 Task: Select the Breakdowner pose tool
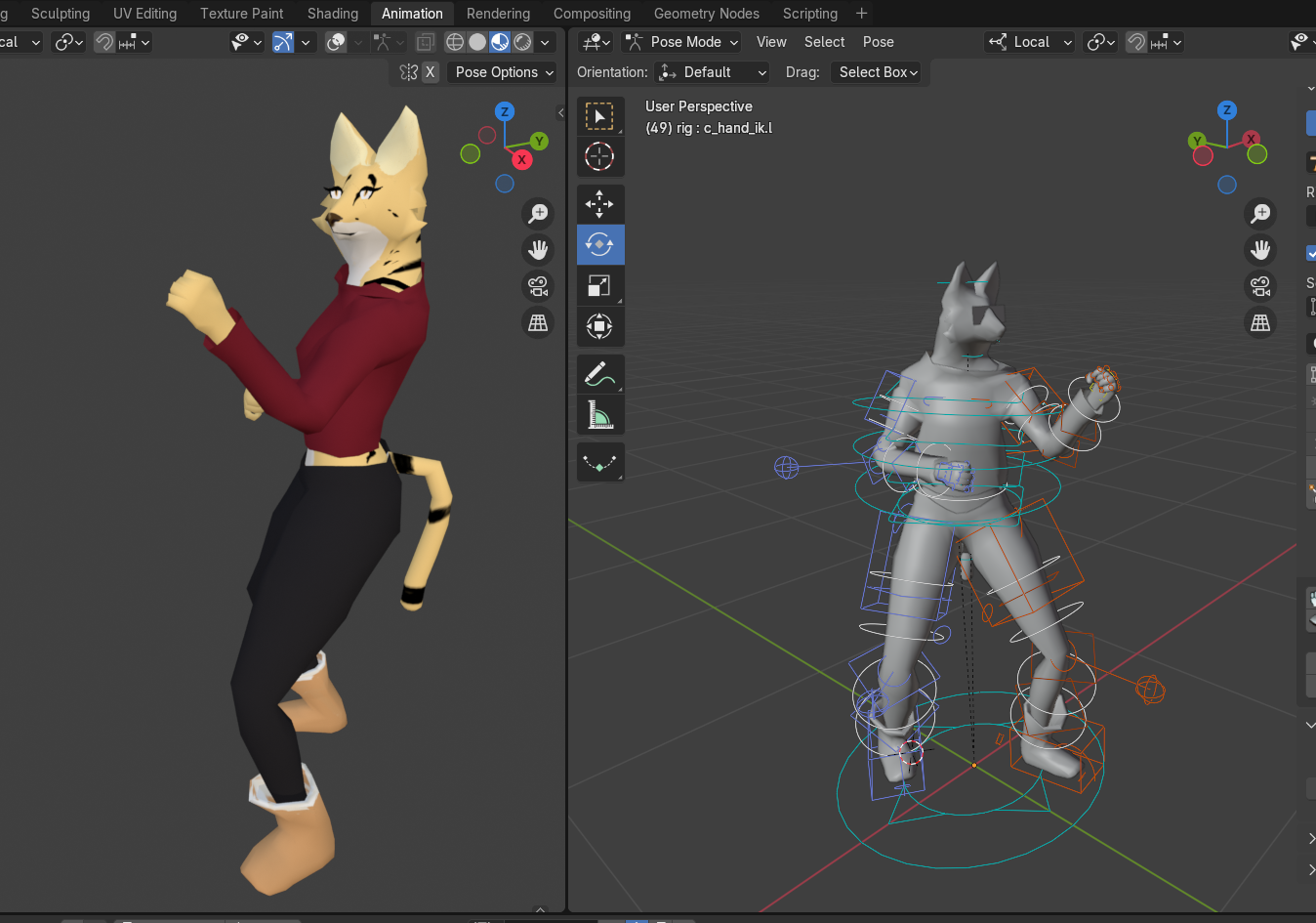(599, 463)
